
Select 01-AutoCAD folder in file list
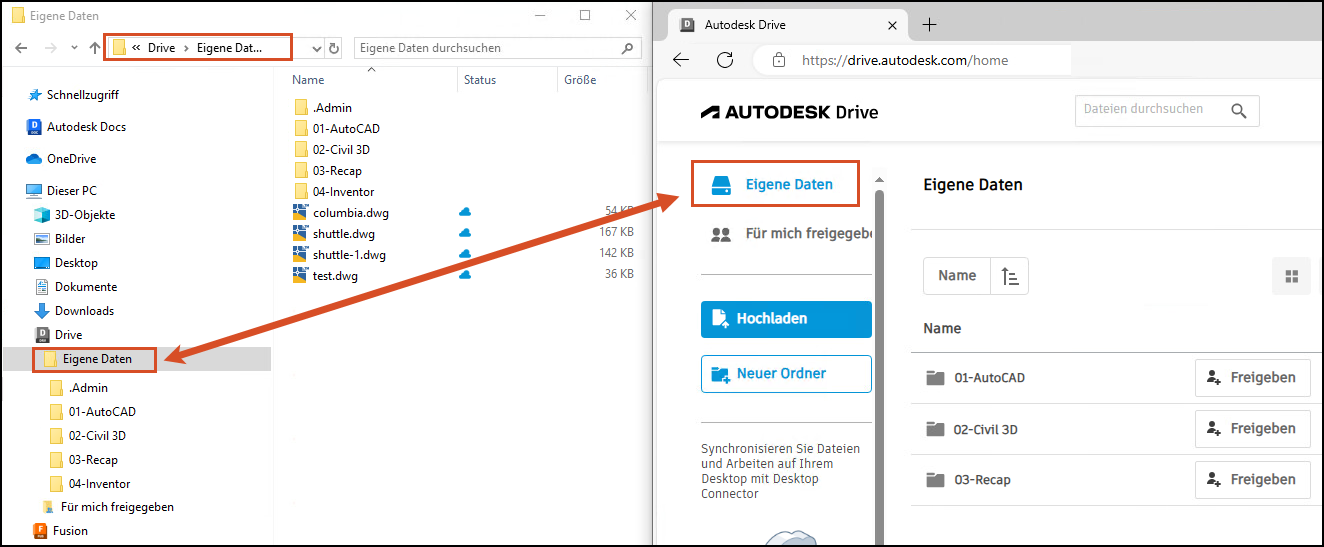(337, 129)
